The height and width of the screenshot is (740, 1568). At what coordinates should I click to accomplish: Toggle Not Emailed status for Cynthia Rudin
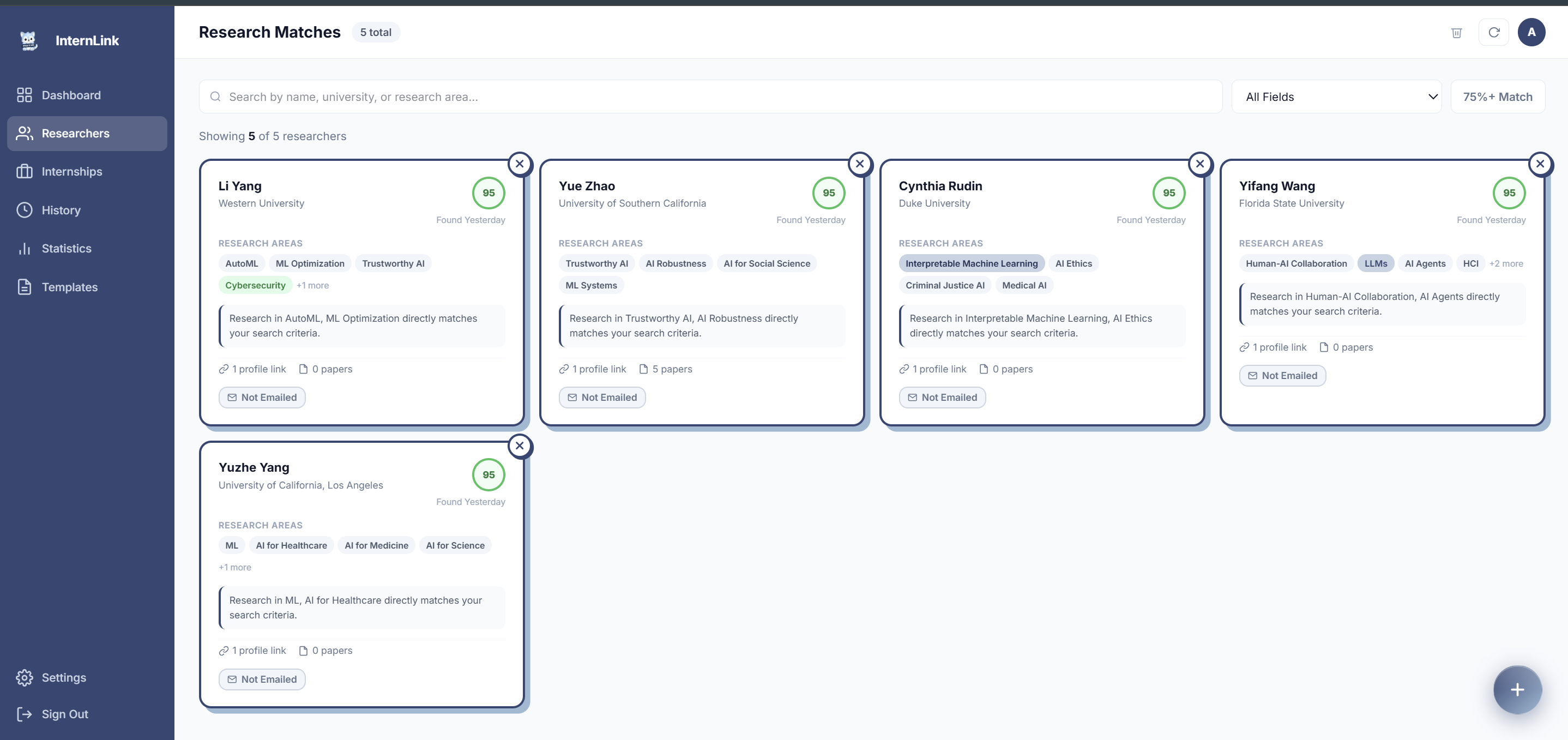tap(942, 398)
